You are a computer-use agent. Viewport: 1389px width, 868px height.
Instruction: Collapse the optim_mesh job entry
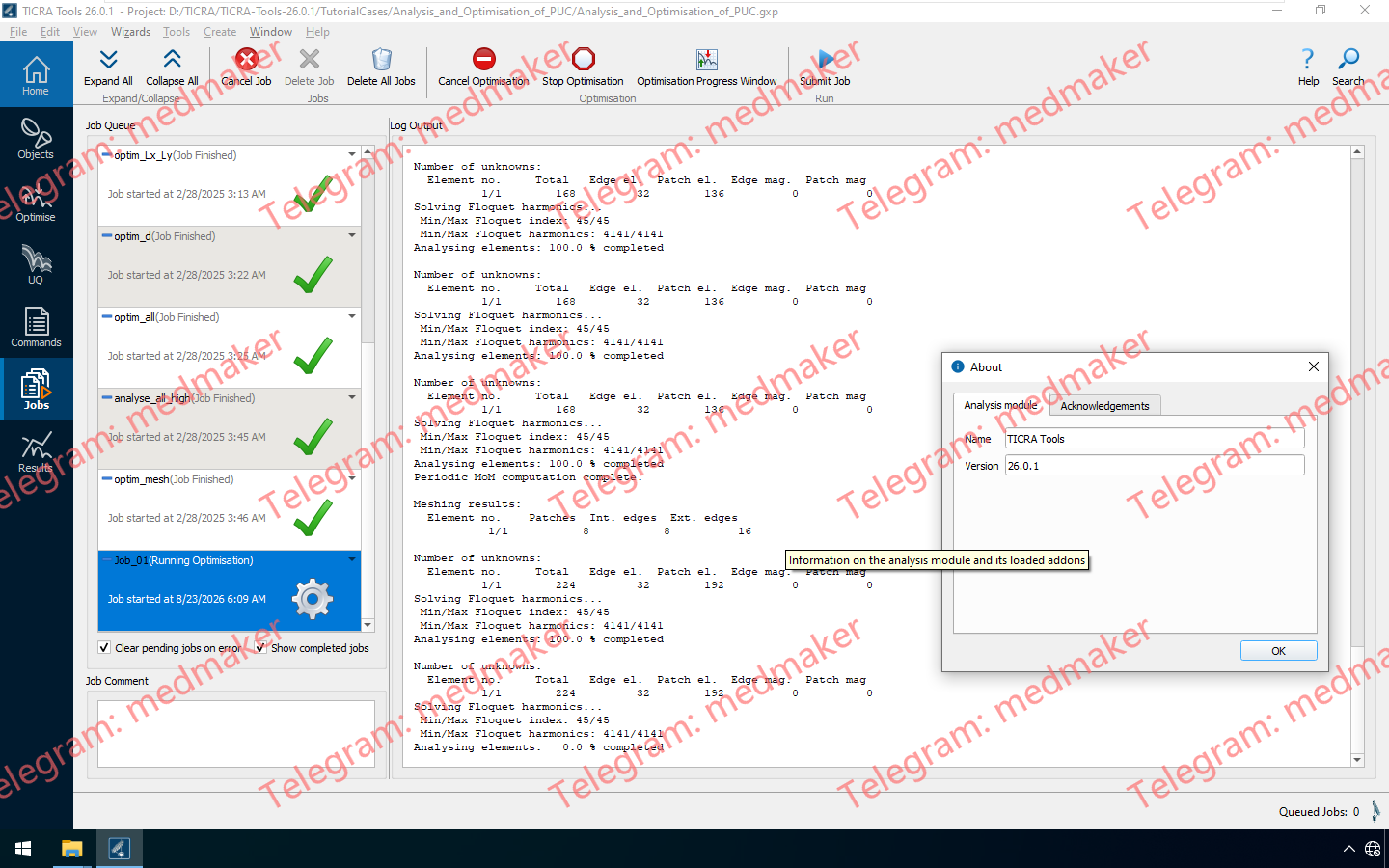tap(106, 479)
